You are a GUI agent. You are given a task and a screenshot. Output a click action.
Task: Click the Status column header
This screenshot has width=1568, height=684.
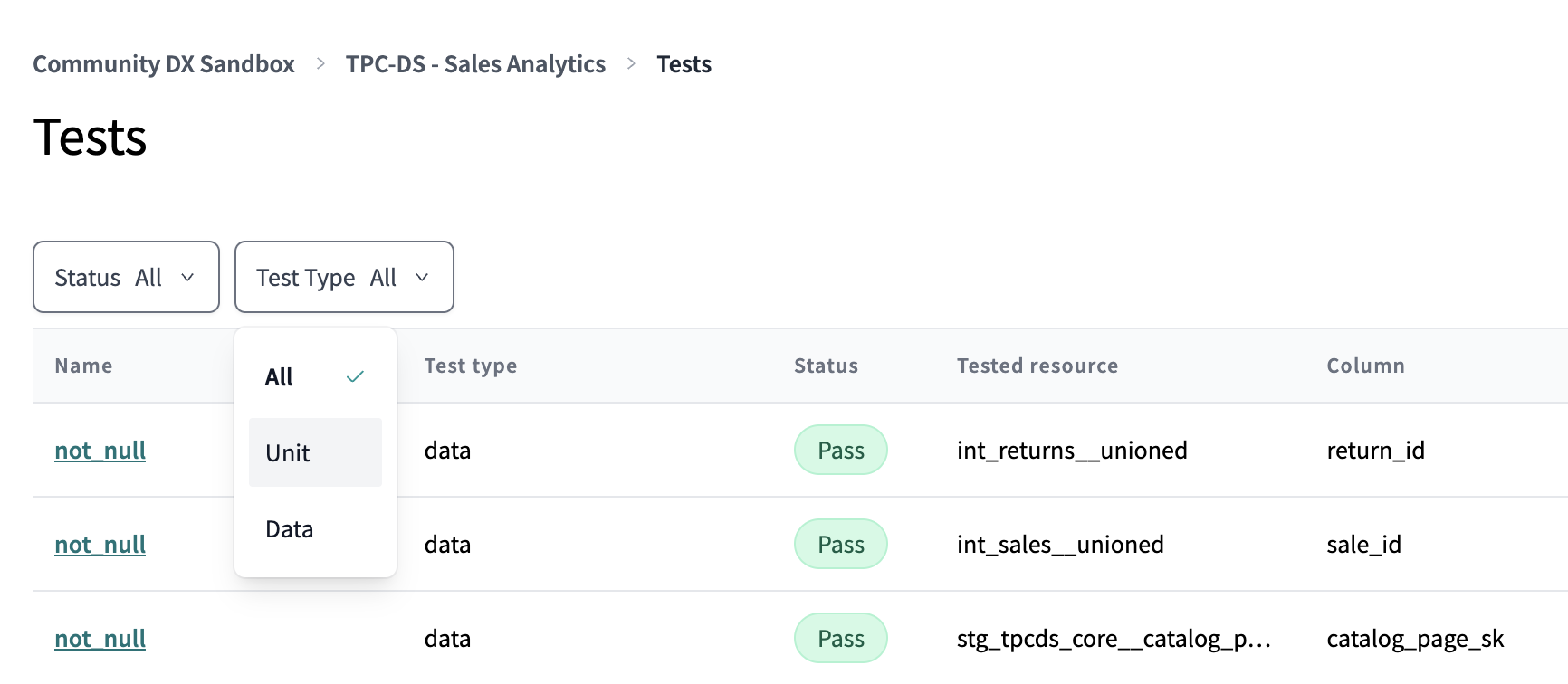[826, 366]
